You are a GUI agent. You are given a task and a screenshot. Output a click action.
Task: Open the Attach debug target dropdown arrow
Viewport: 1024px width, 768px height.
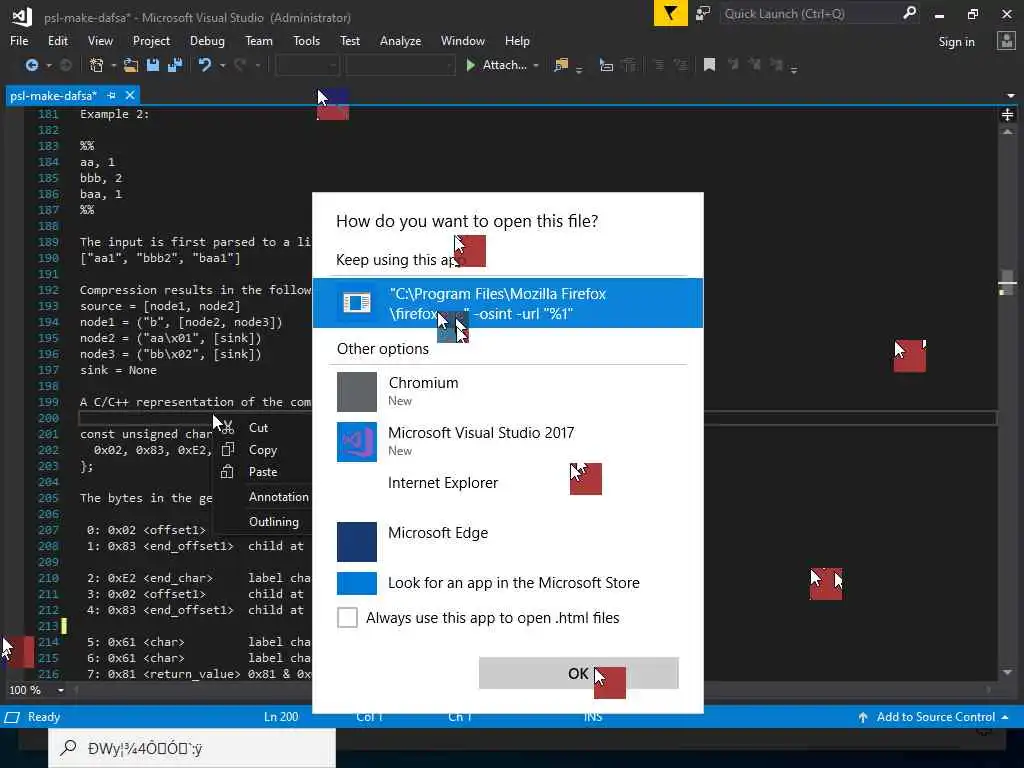536,65
